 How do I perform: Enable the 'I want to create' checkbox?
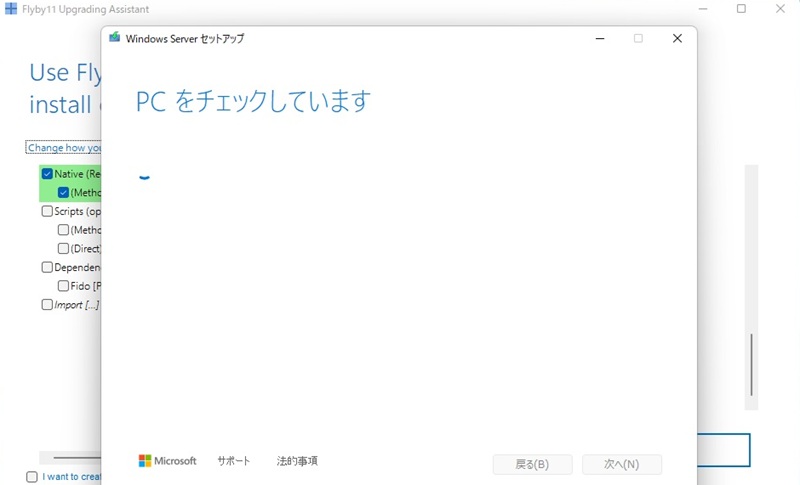[32, 477]
